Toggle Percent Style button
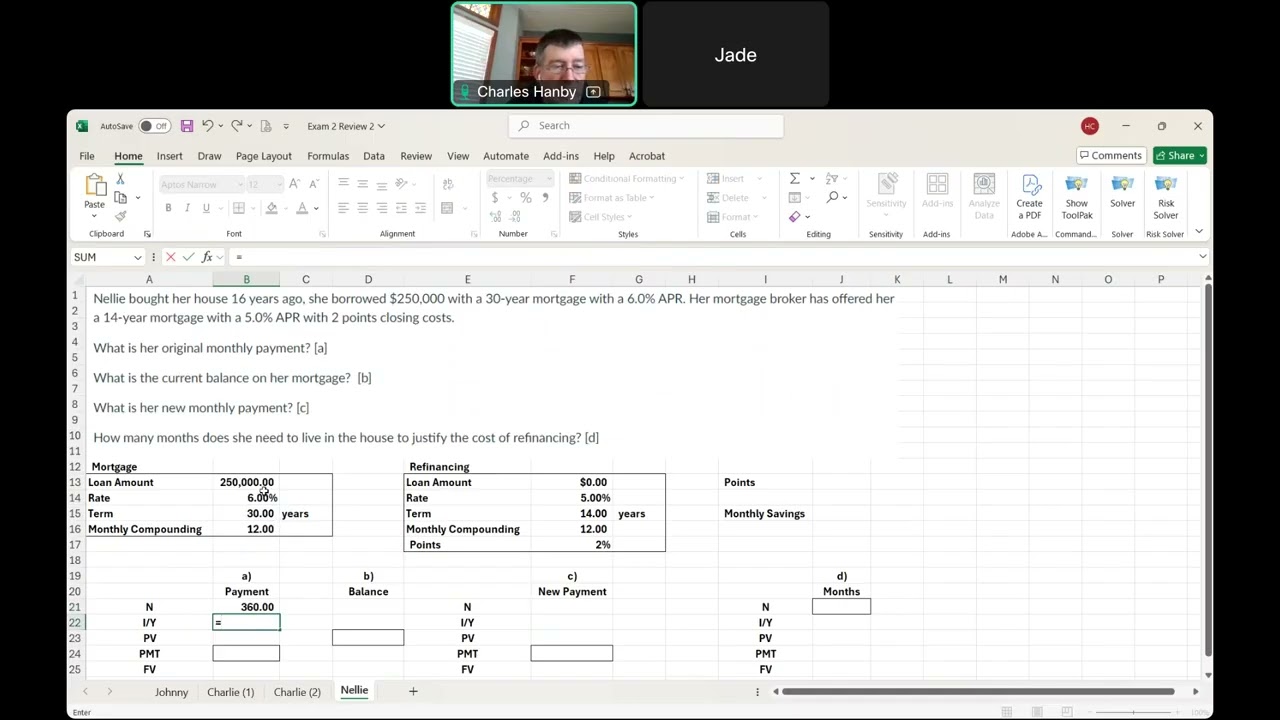 coord(525,198)
